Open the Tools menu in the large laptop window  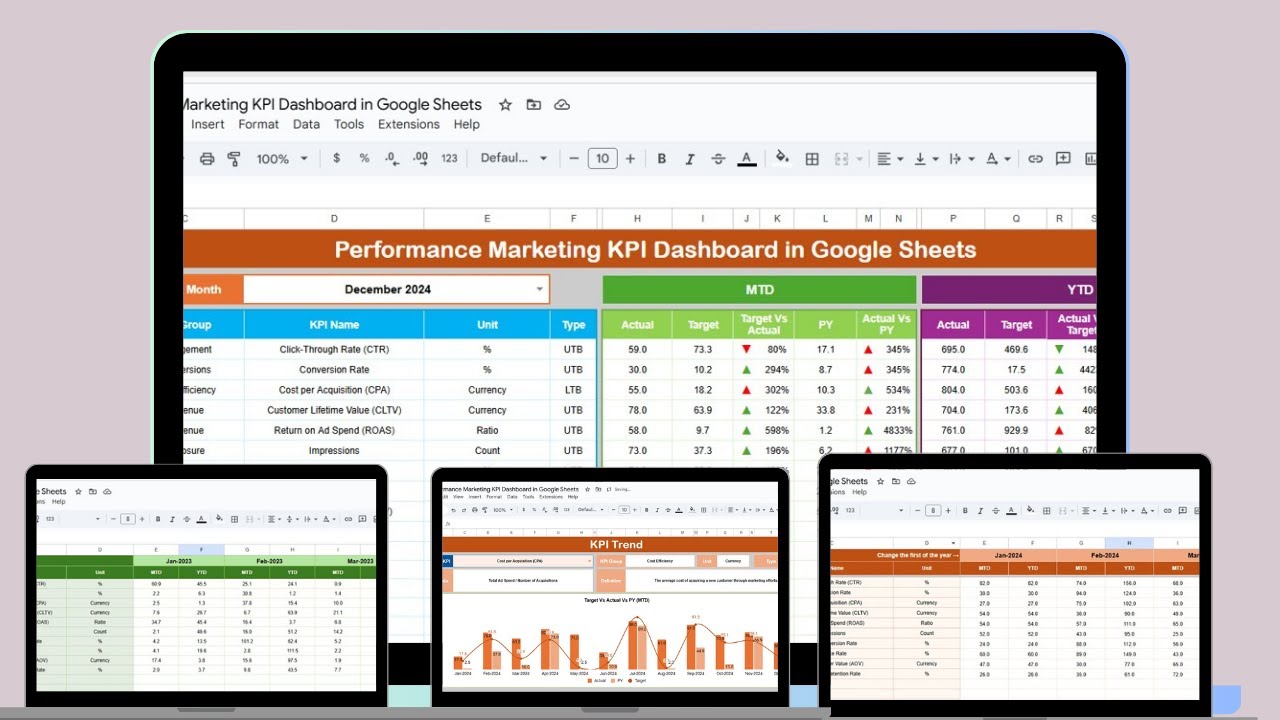point(349,124)
